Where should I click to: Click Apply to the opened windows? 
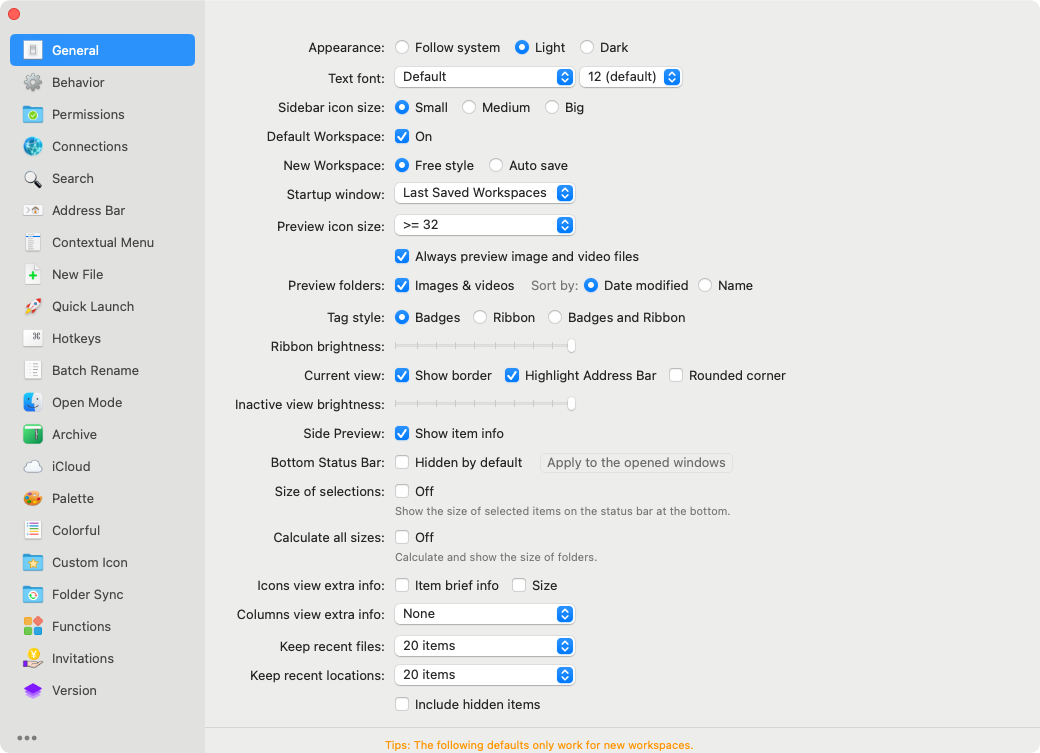coord(636,462)
